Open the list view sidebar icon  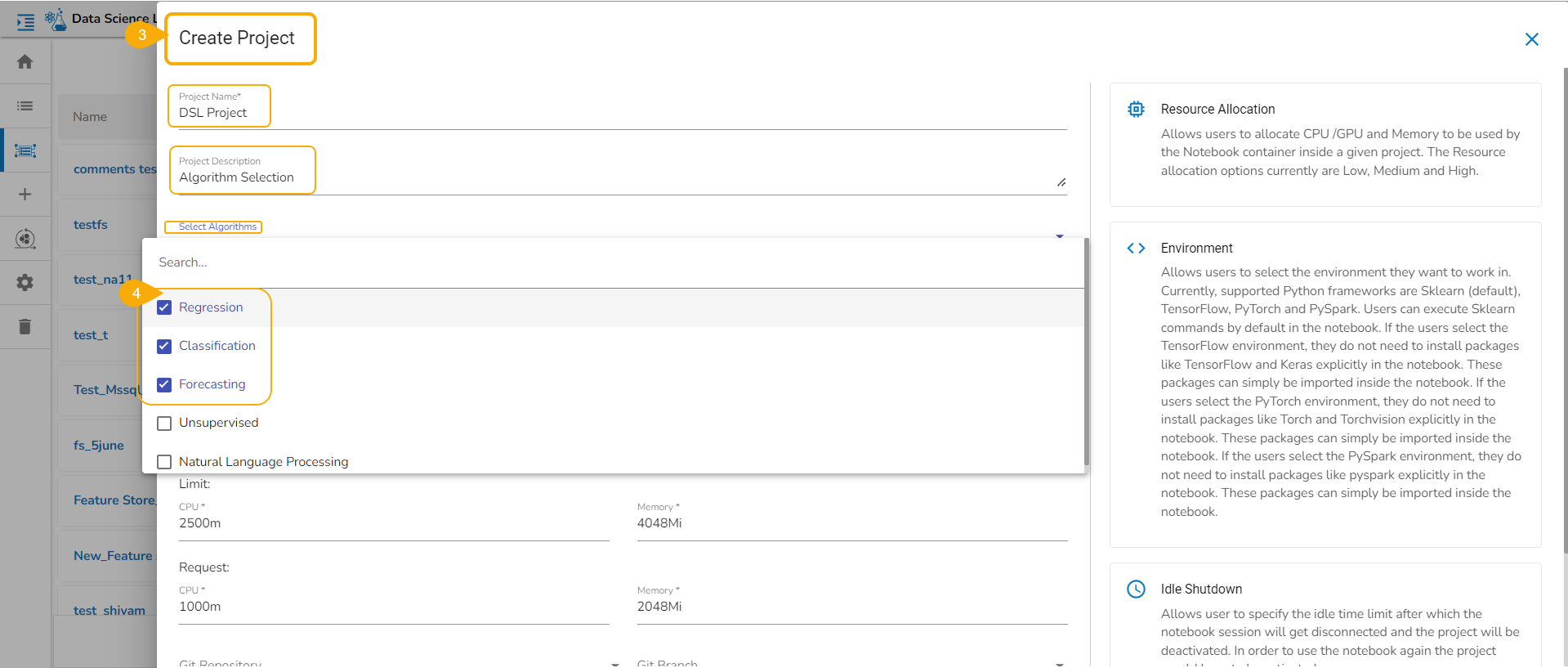click(x=25, y=106)
